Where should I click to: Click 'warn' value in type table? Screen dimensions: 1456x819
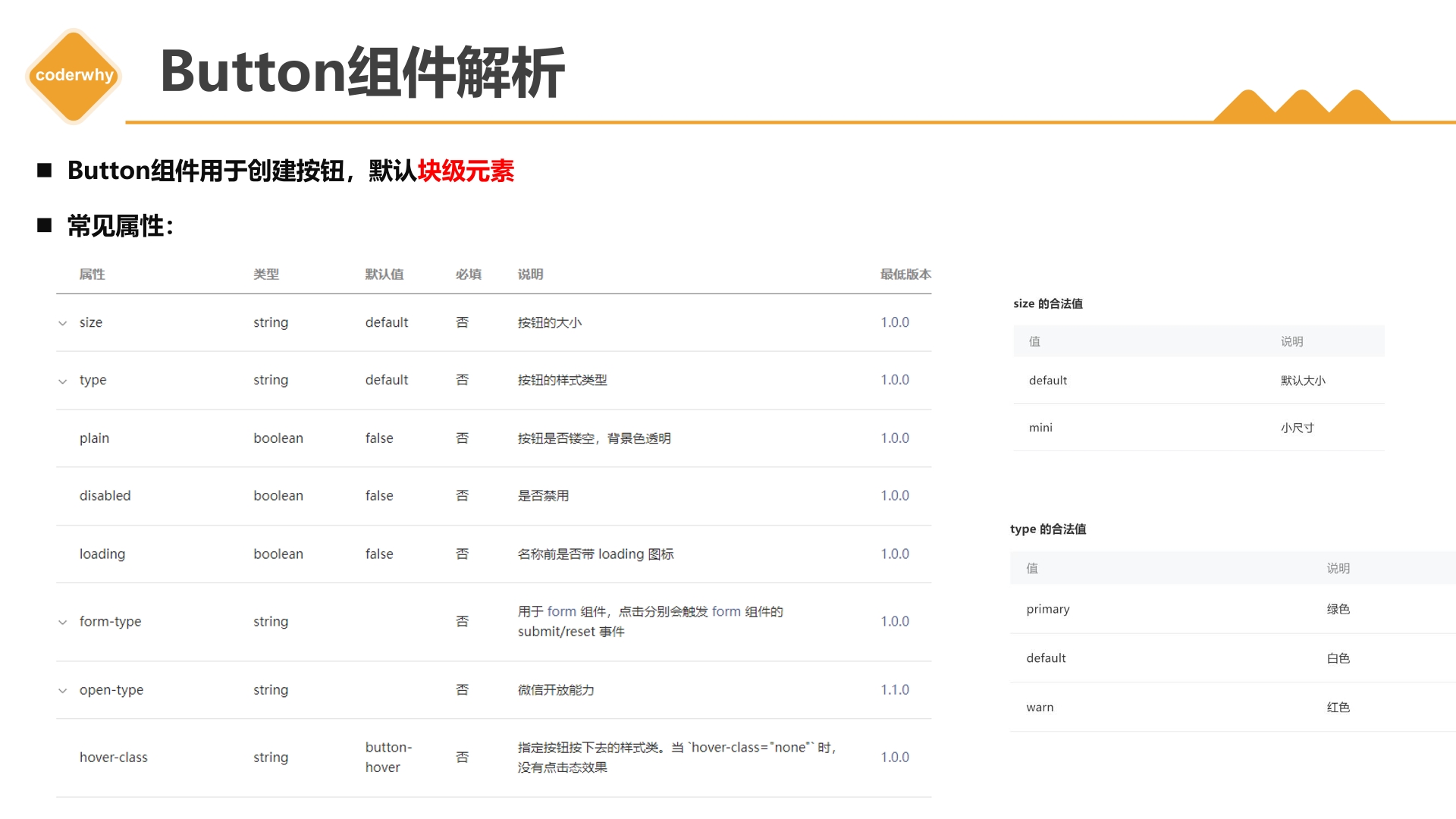point(1040,708)
